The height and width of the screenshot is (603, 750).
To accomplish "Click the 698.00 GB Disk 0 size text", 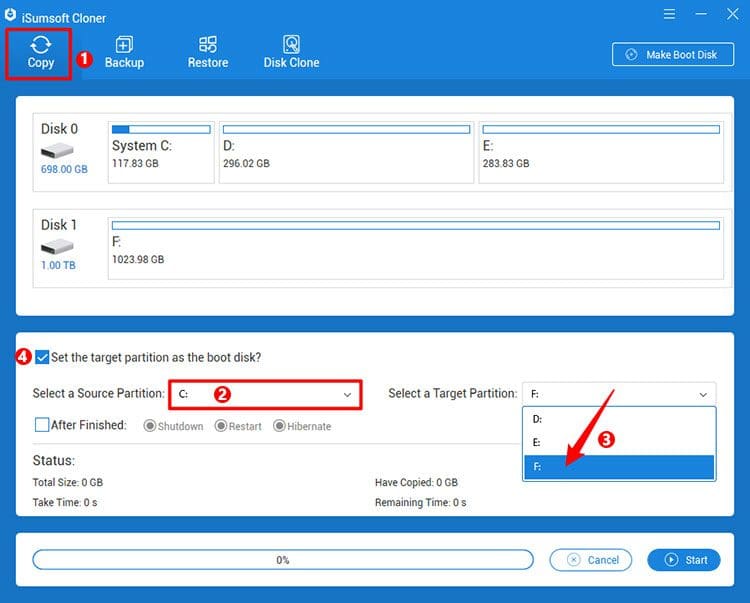I will tap(64, 169).
